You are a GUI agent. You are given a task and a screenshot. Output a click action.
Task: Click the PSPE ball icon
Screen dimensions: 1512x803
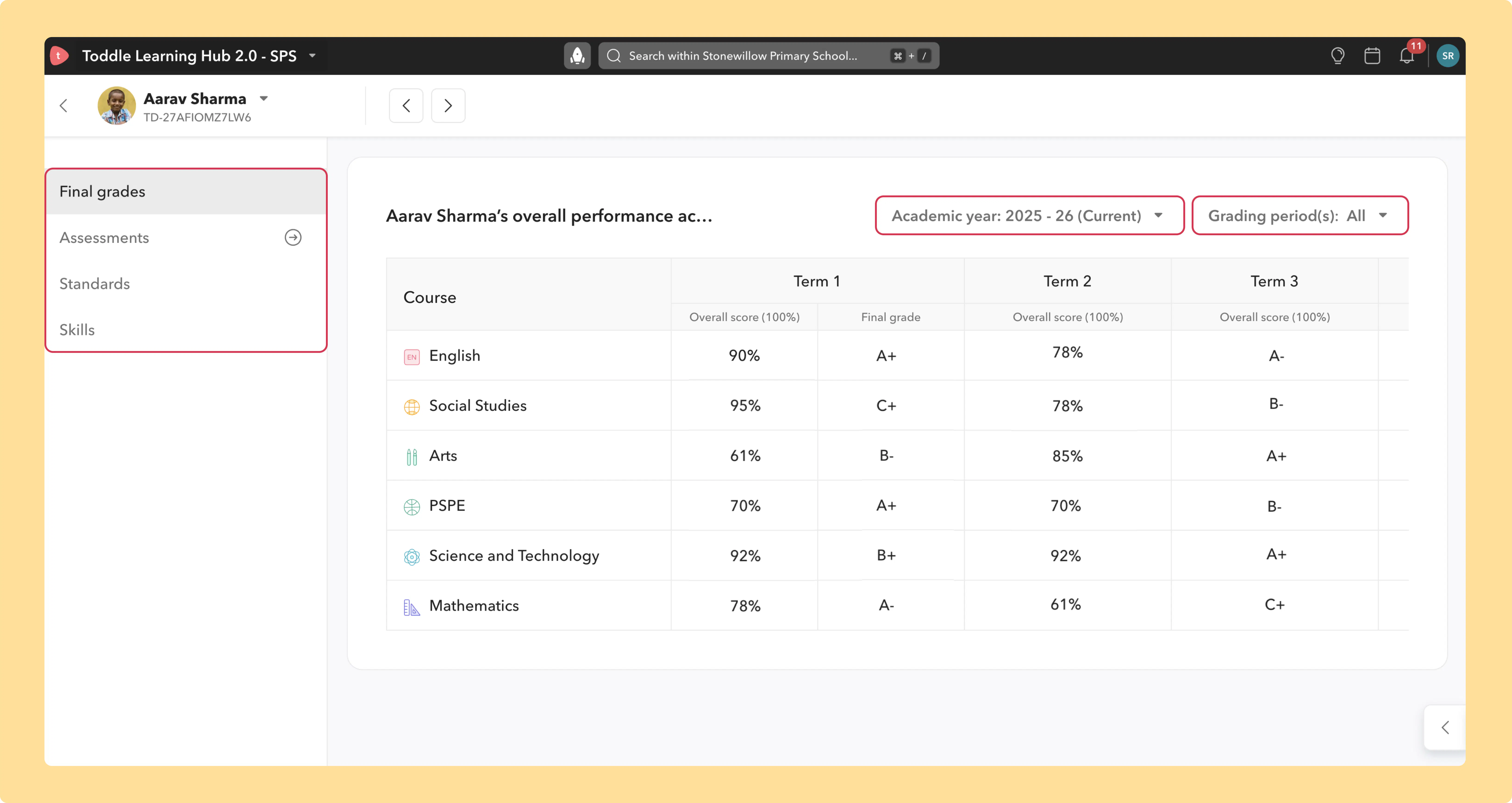(x=412, y=507)
